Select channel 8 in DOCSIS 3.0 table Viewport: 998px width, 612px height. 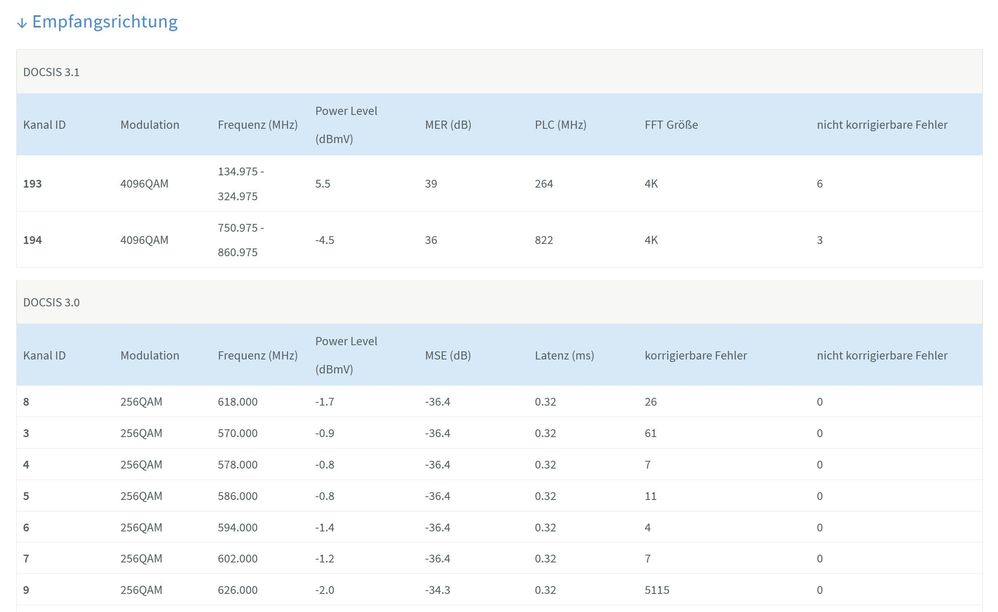[27, 402]
